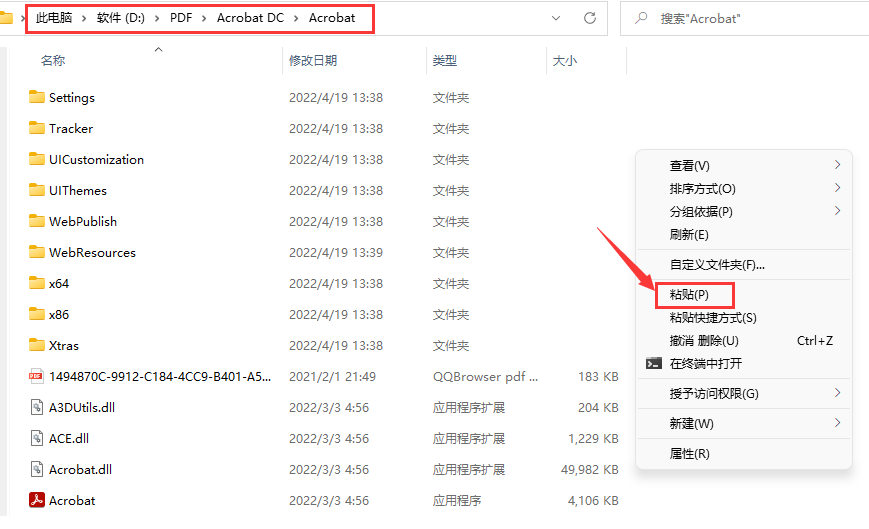869x529 pixels.
Task: Click the 应用程序 type cell of Acrobat
Action: point(457,501)
